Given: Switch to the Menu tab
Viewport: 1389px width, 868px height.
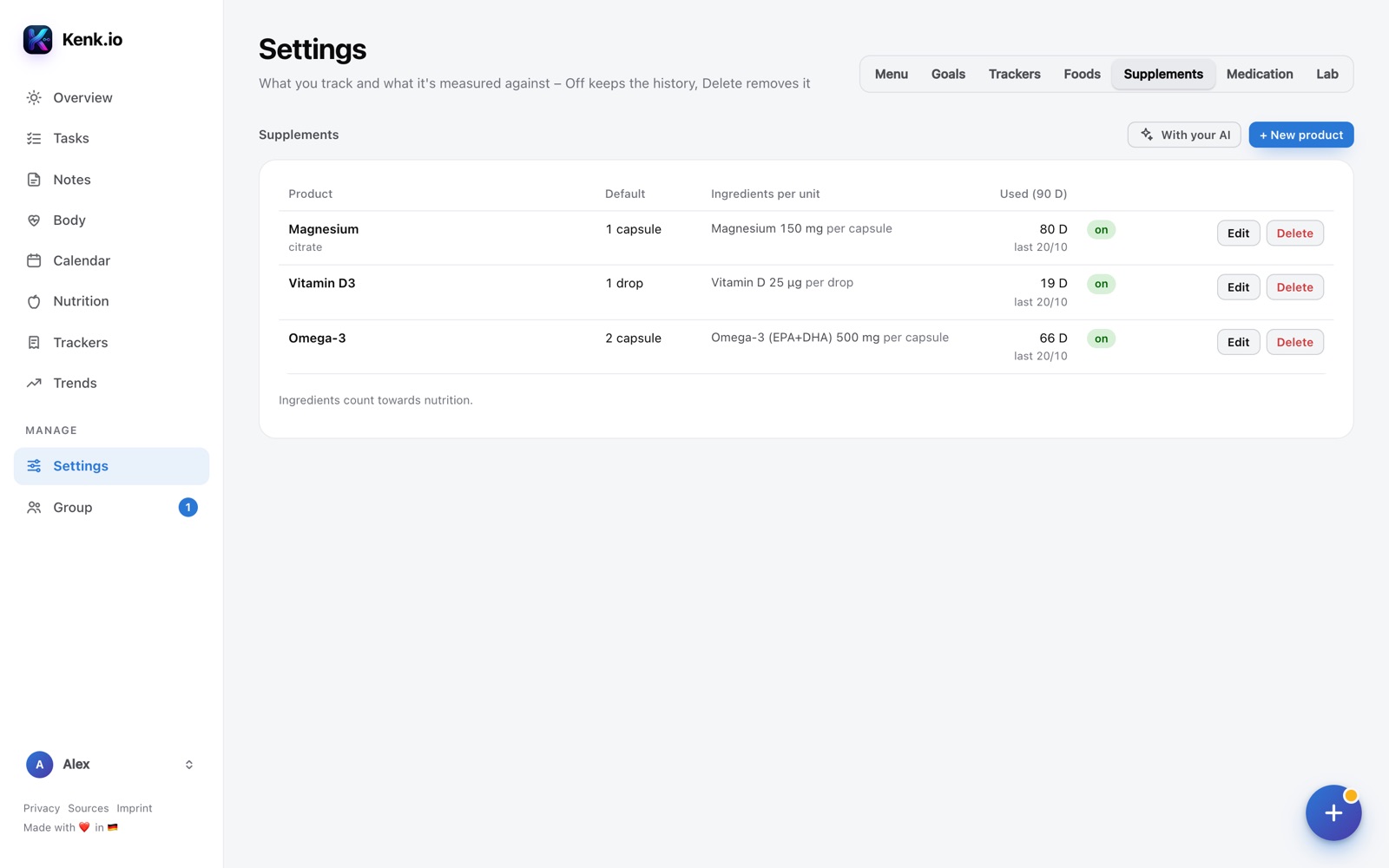Looking at the screenshot, I should pyautogui.click(x=892, y=74).
